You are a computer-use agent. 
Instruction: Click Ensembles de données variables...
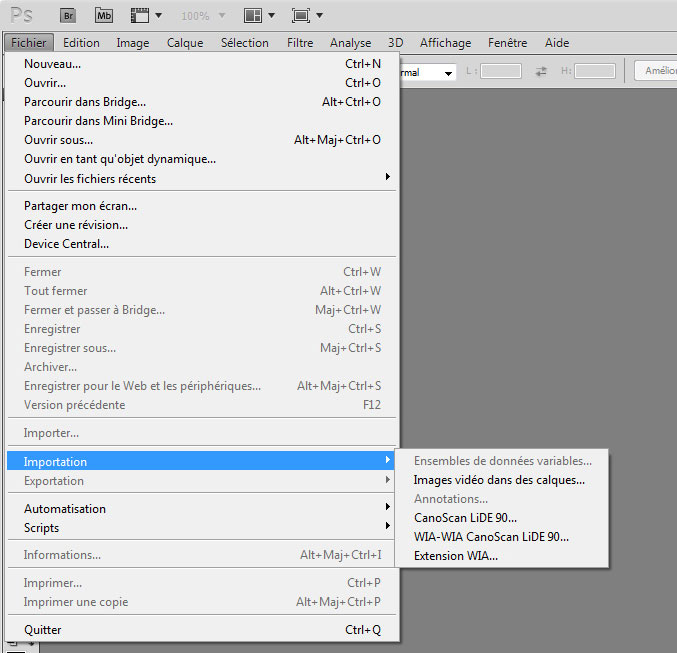coord(503,461)
